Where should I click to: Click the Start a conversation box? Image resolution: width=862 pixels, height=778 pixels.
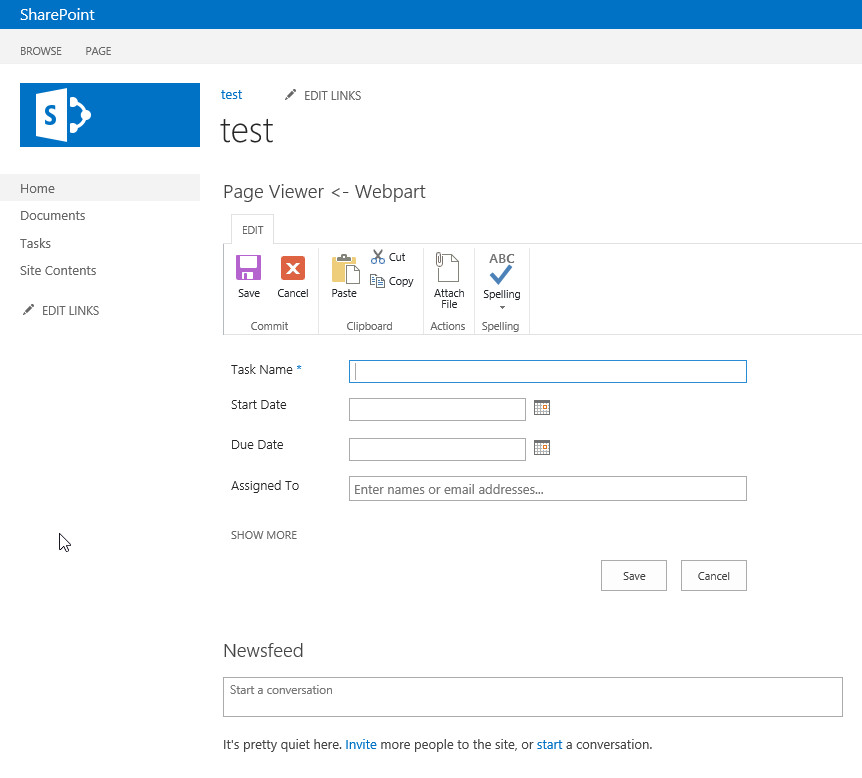(532, 697)
